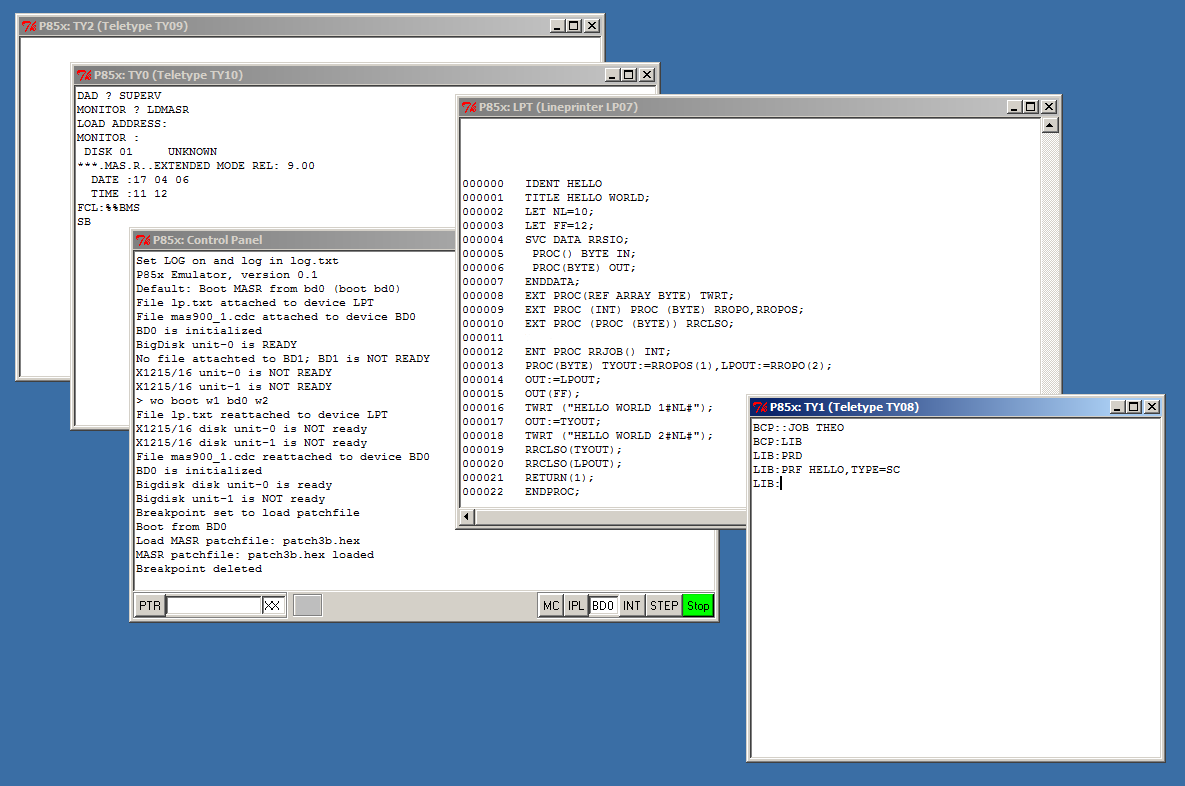Click the line '000000 IDENT HELLO' in LPT
The image size is (1185, 786).
[x=533, y=184]
